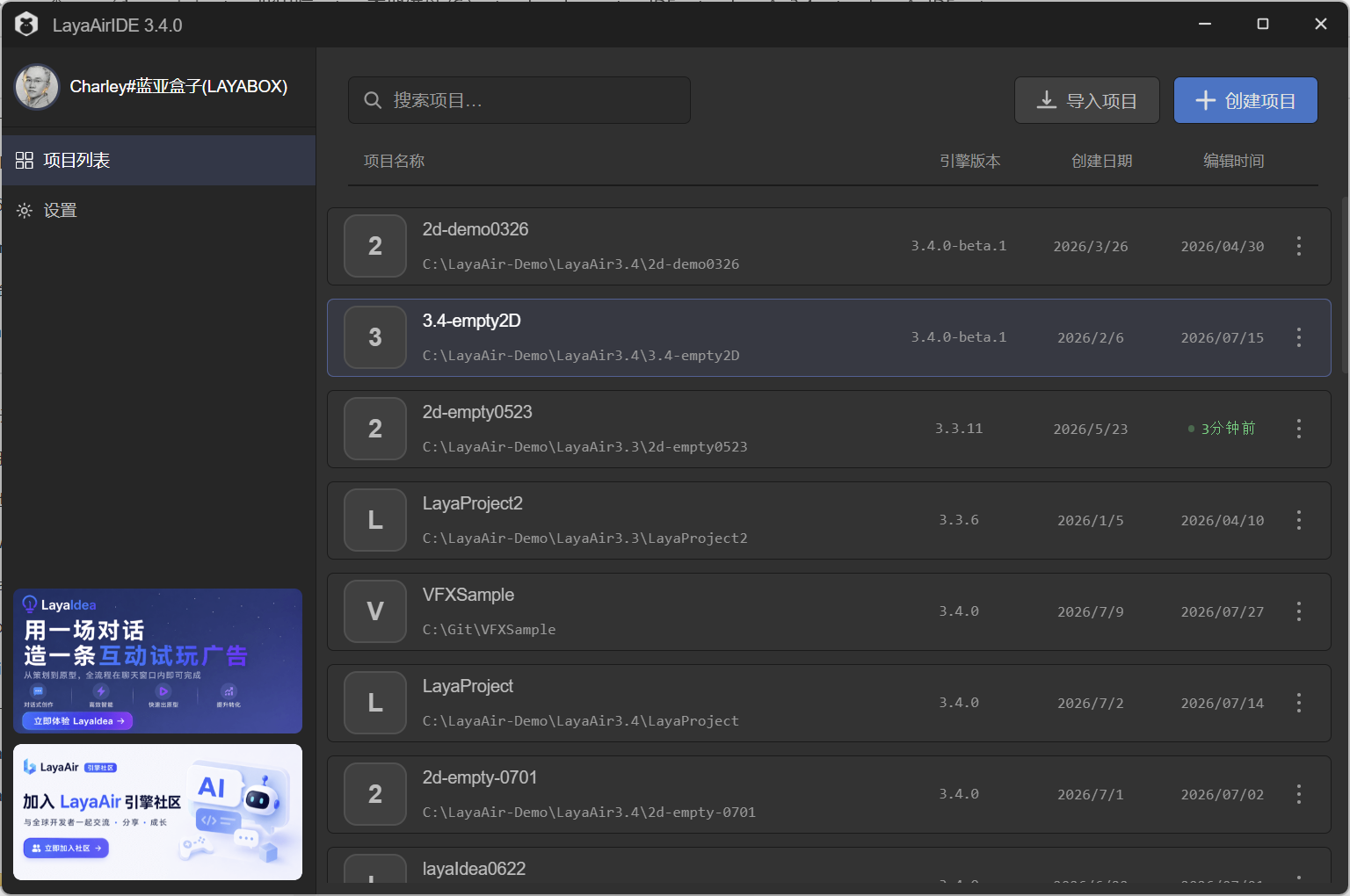
Task: Open more options for LayaProject2 project
Action: [1298, 520]
